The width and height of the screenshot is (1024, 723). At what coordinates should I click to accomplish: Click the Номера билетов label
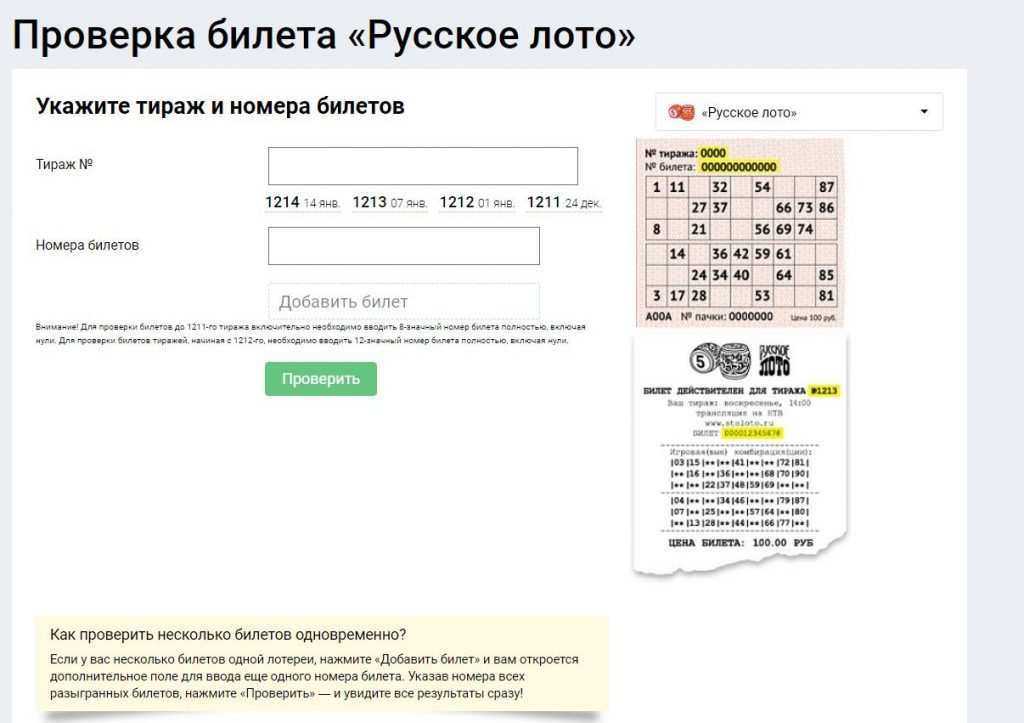[87, 245]
